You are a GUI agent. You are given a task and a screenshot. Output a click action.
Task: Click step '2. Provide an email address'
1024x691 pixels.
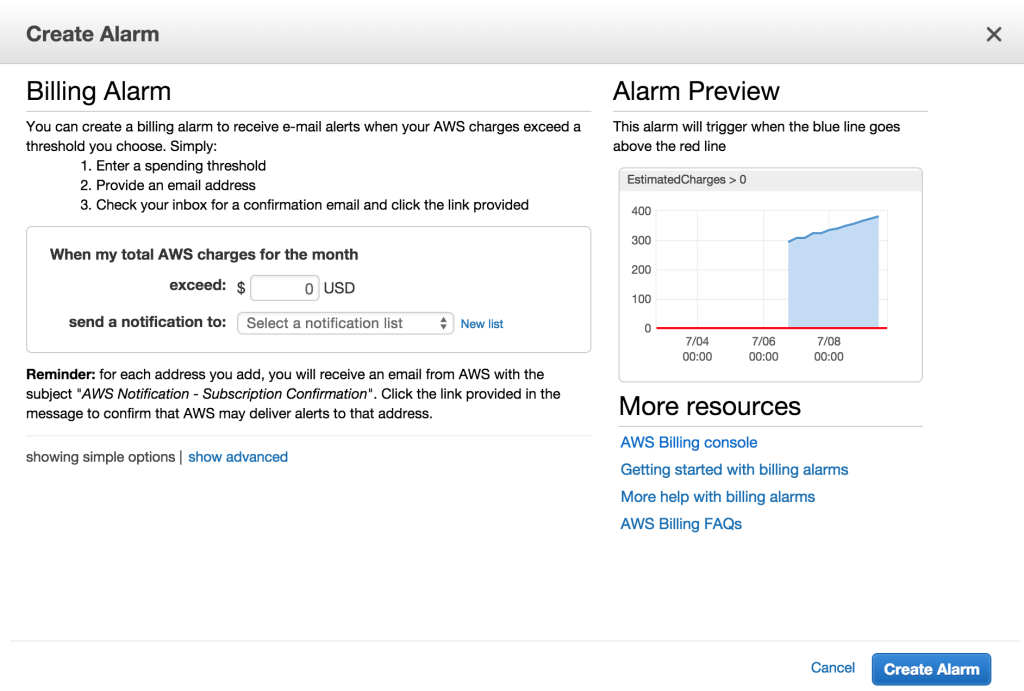168,185
